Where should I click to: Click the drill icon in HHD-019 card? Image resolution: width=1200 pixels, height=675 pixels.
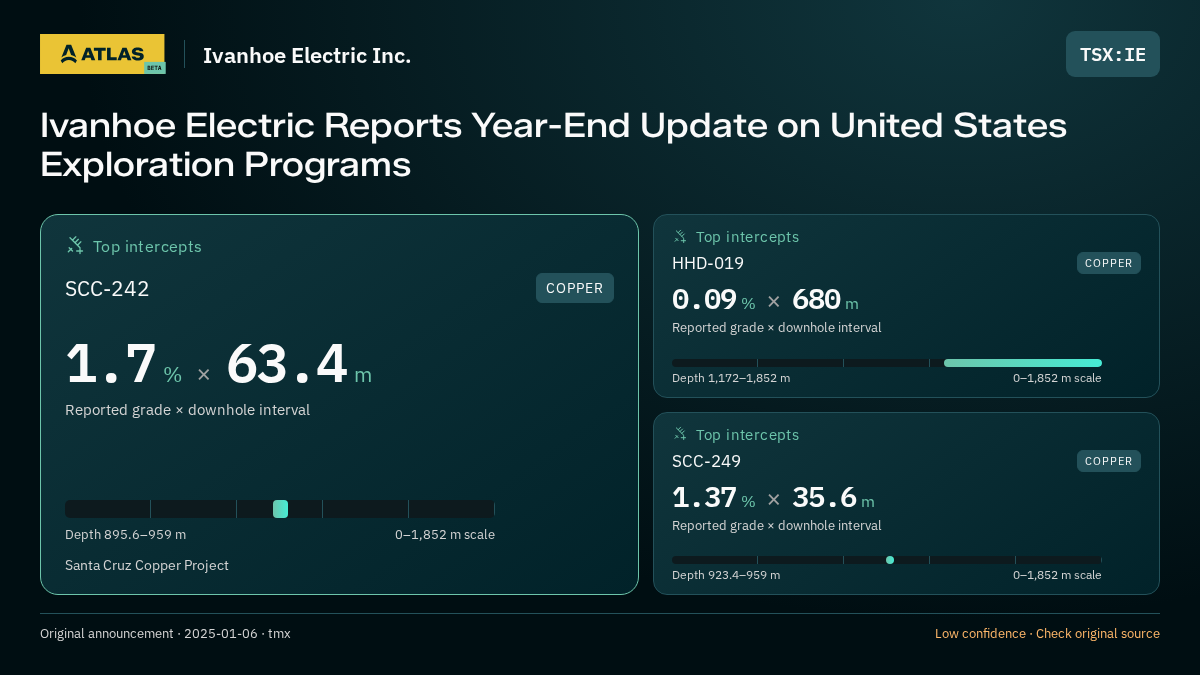tap(680, 237)
